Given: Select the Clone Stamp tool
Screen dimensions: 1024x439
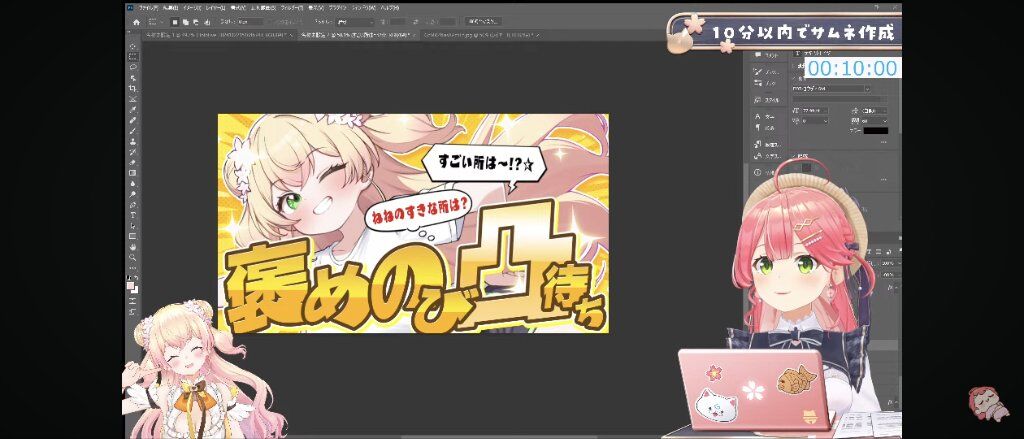Looking at the screenshot, I should click(133, 141).
